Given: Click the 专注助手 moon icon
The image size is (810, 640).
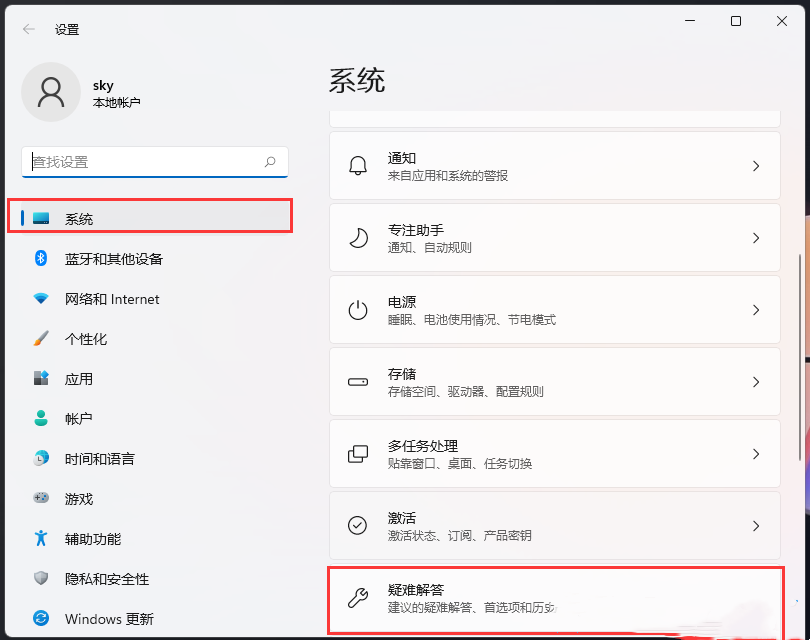Looking at the screenshot, I should 357,237.
